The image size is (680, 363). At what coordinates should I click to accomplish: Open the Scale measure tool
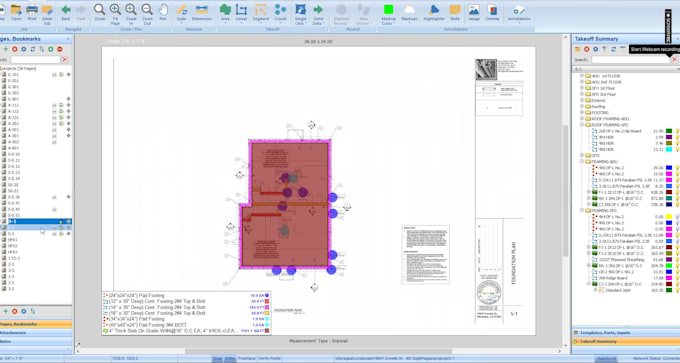tap(182, 12)
